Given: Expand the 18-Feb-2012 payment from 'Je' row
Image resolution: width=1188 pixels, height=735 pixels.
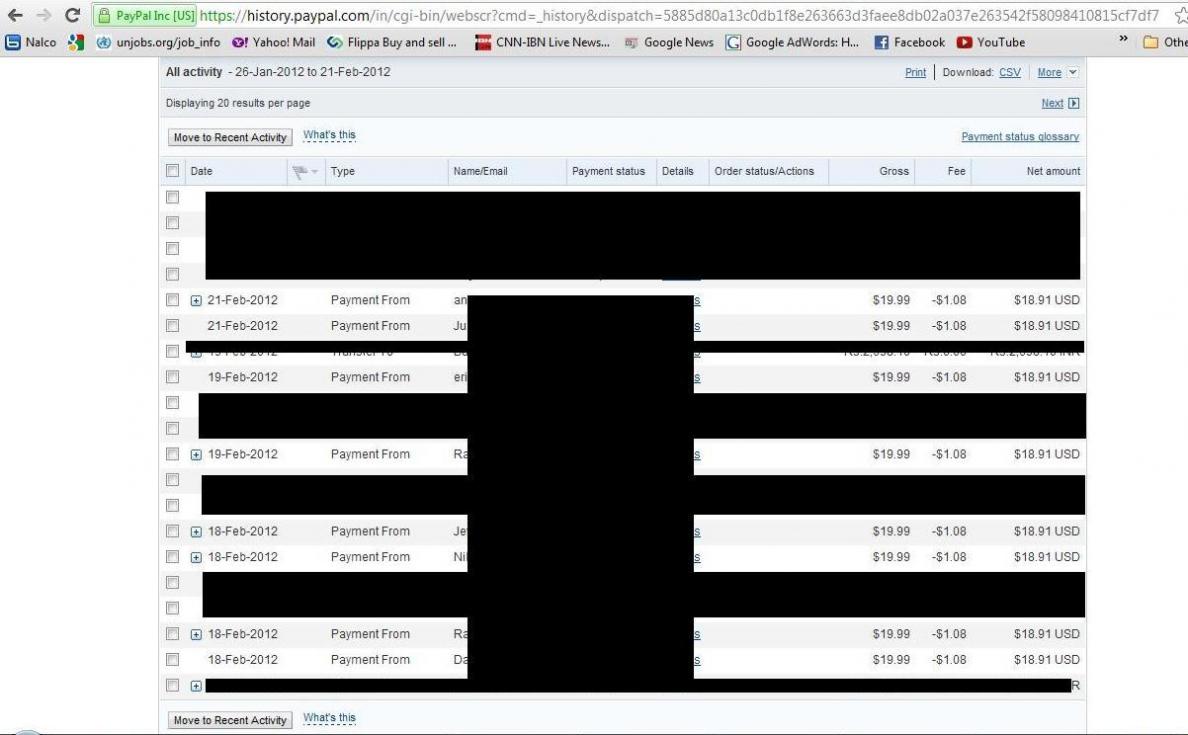Looking at the screenshot, I should pyautogui.click(x=196, y=532).
